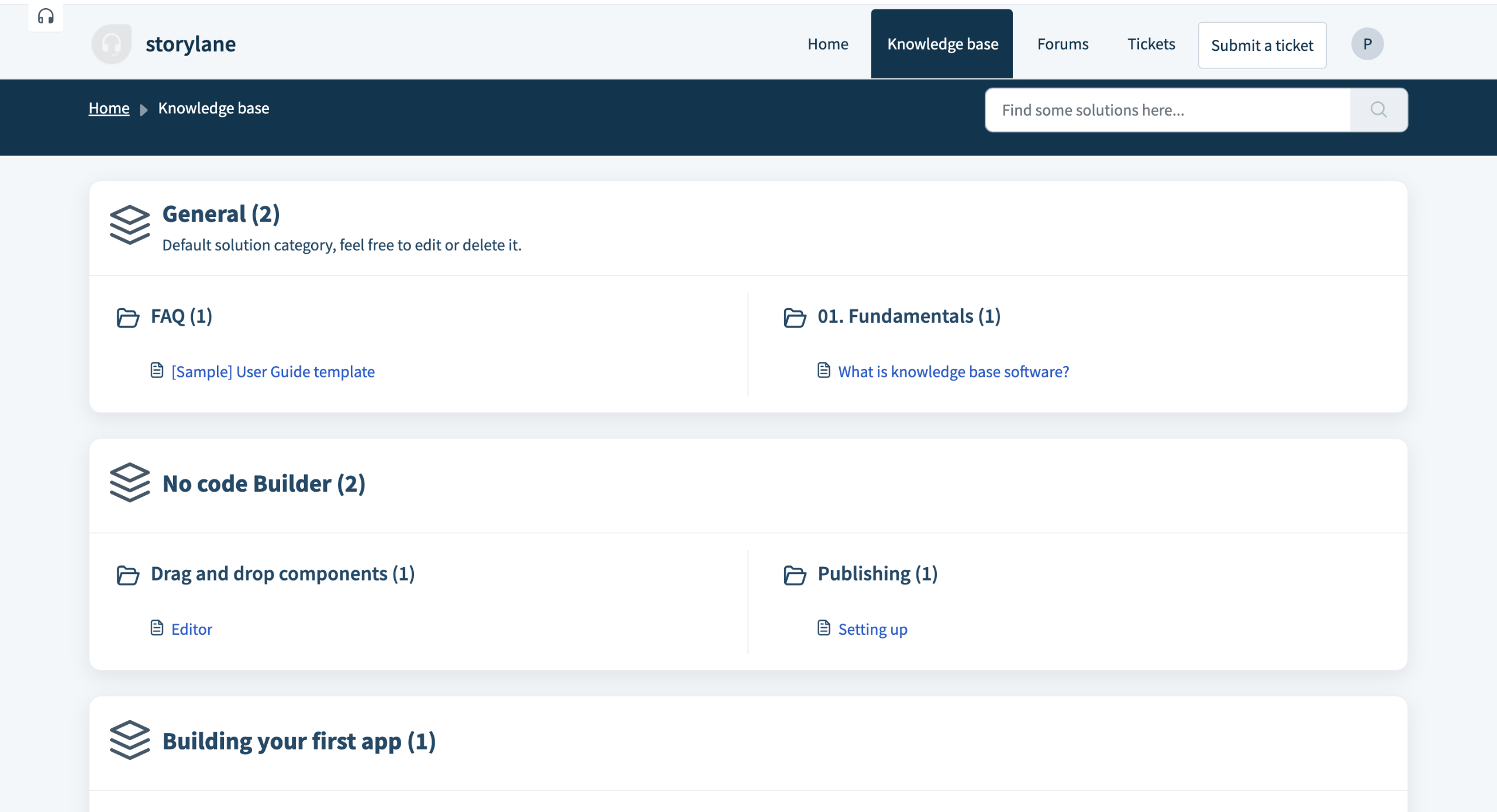The image size is (1497, 812).
Task: Click the headphones support widget icon
Action: pyautogui.click(x=46, y=16)
